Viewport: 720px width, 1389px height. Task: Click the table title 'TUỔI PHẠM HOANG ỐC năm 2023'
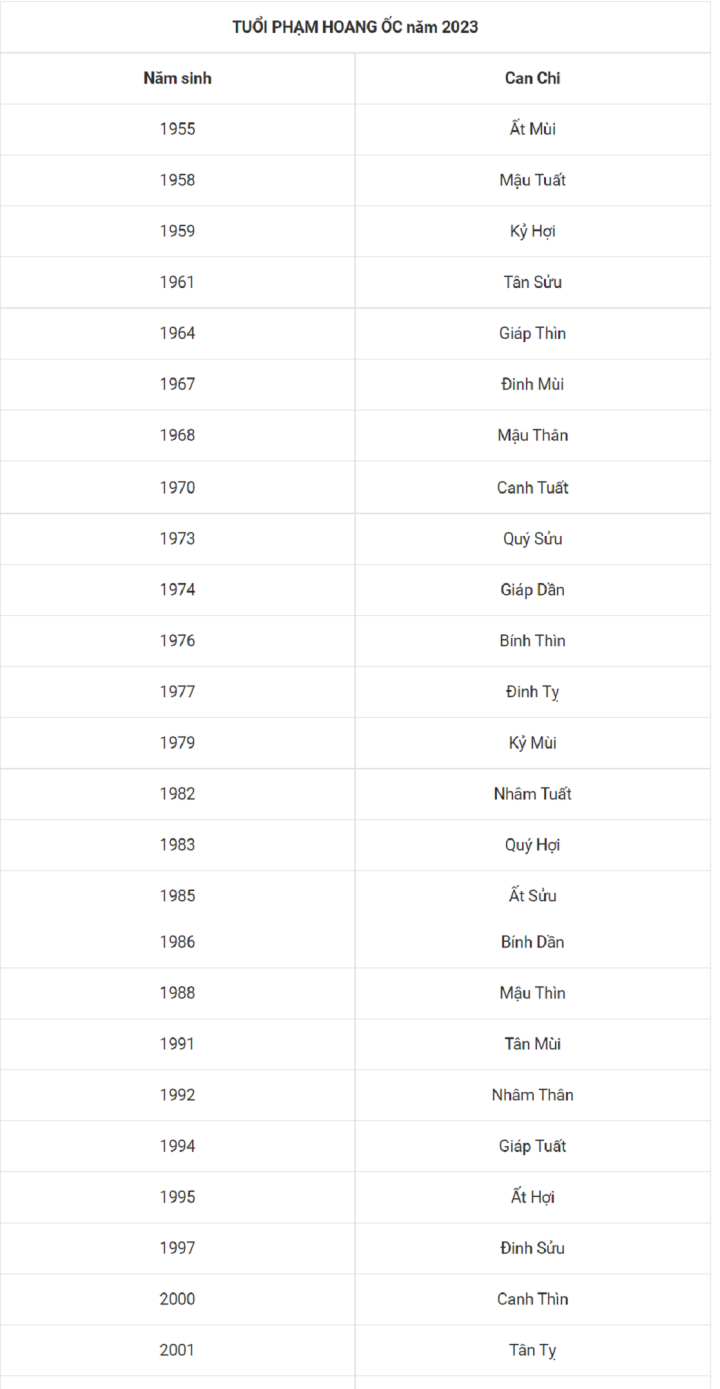coord(355,27)
